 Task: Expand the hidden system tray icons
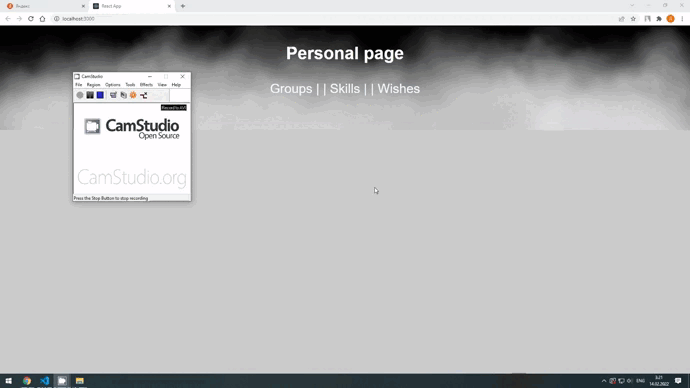tap(604, 381)
